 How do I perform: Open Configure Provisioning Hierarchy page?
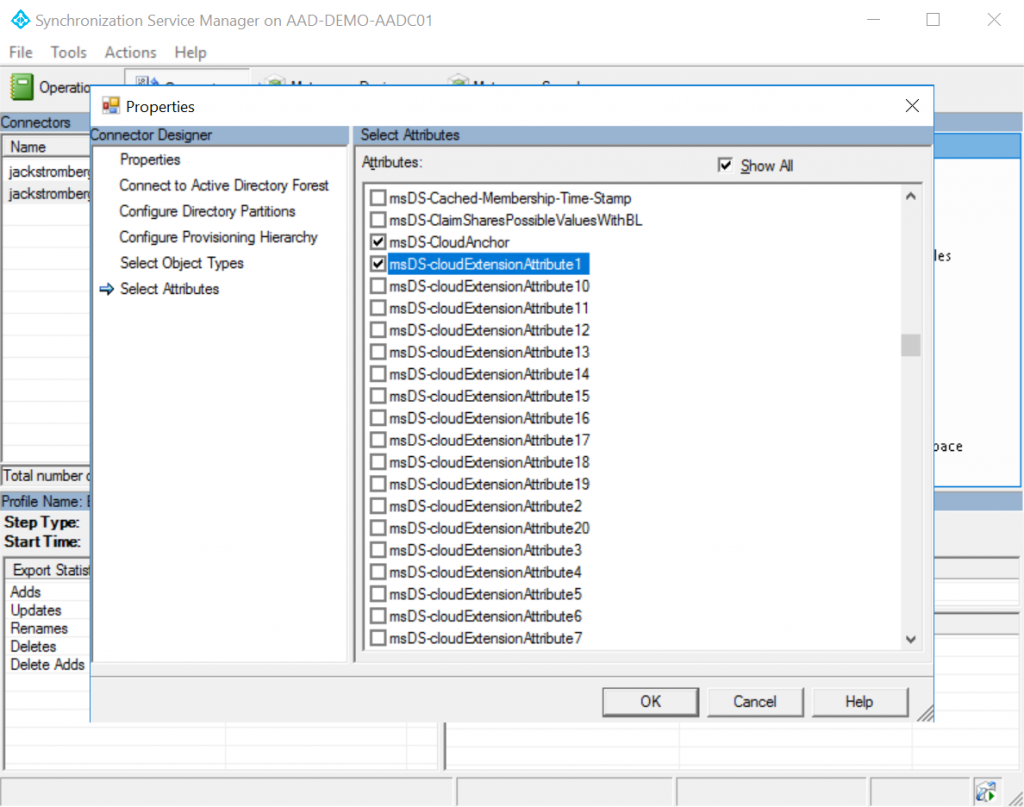(x=218, y=237)
